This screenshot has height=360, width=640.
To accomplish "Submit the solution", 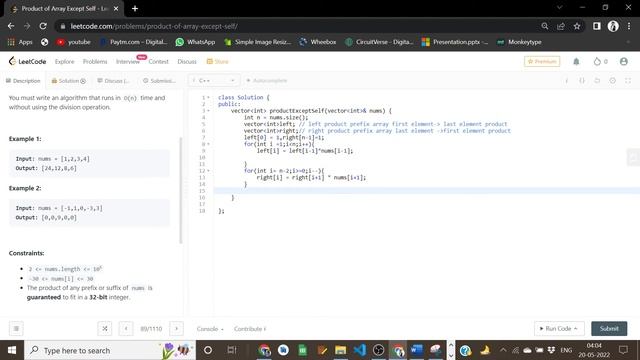I will [609, 329].
